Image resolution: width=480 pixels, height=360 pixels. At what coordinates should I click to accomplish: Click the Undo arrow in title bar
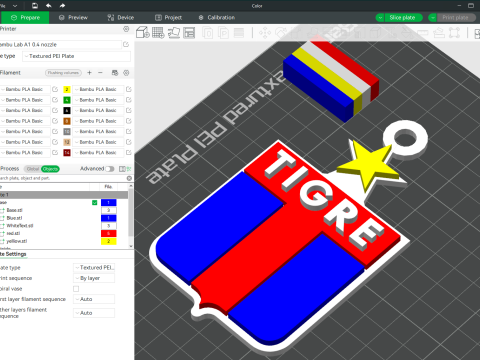coord(49,6)
